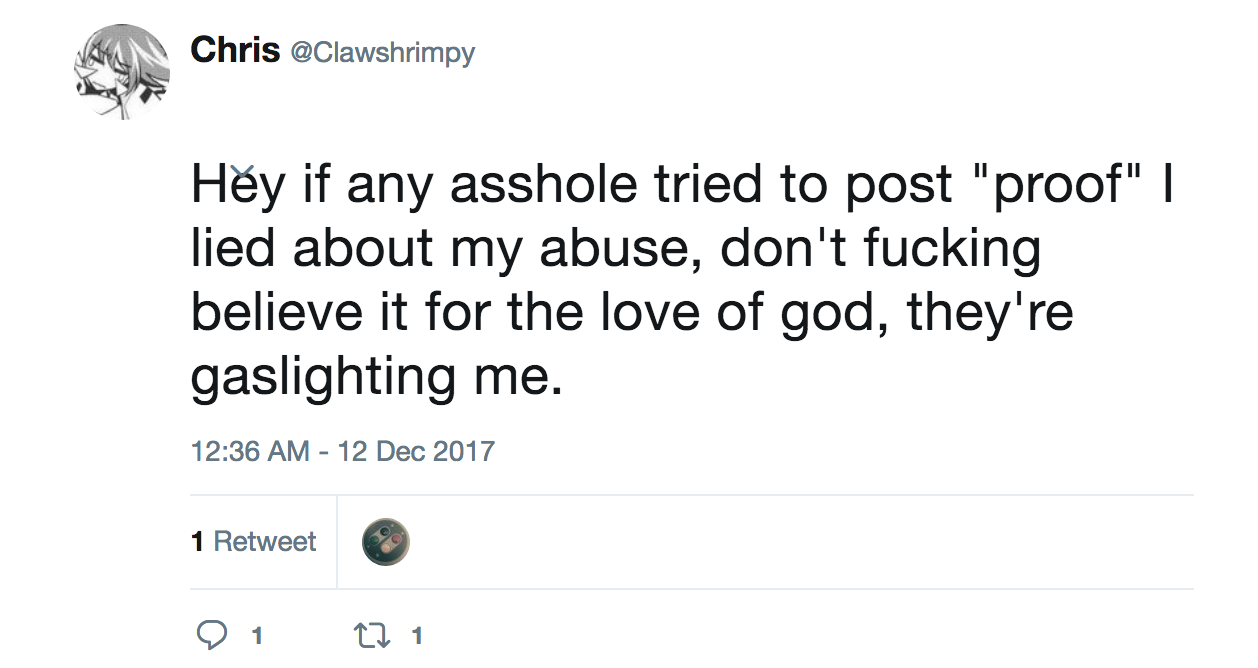Click the bold 1 before Retweet
The width and height of the screenshot is (1258, 668).
(197, 542)
